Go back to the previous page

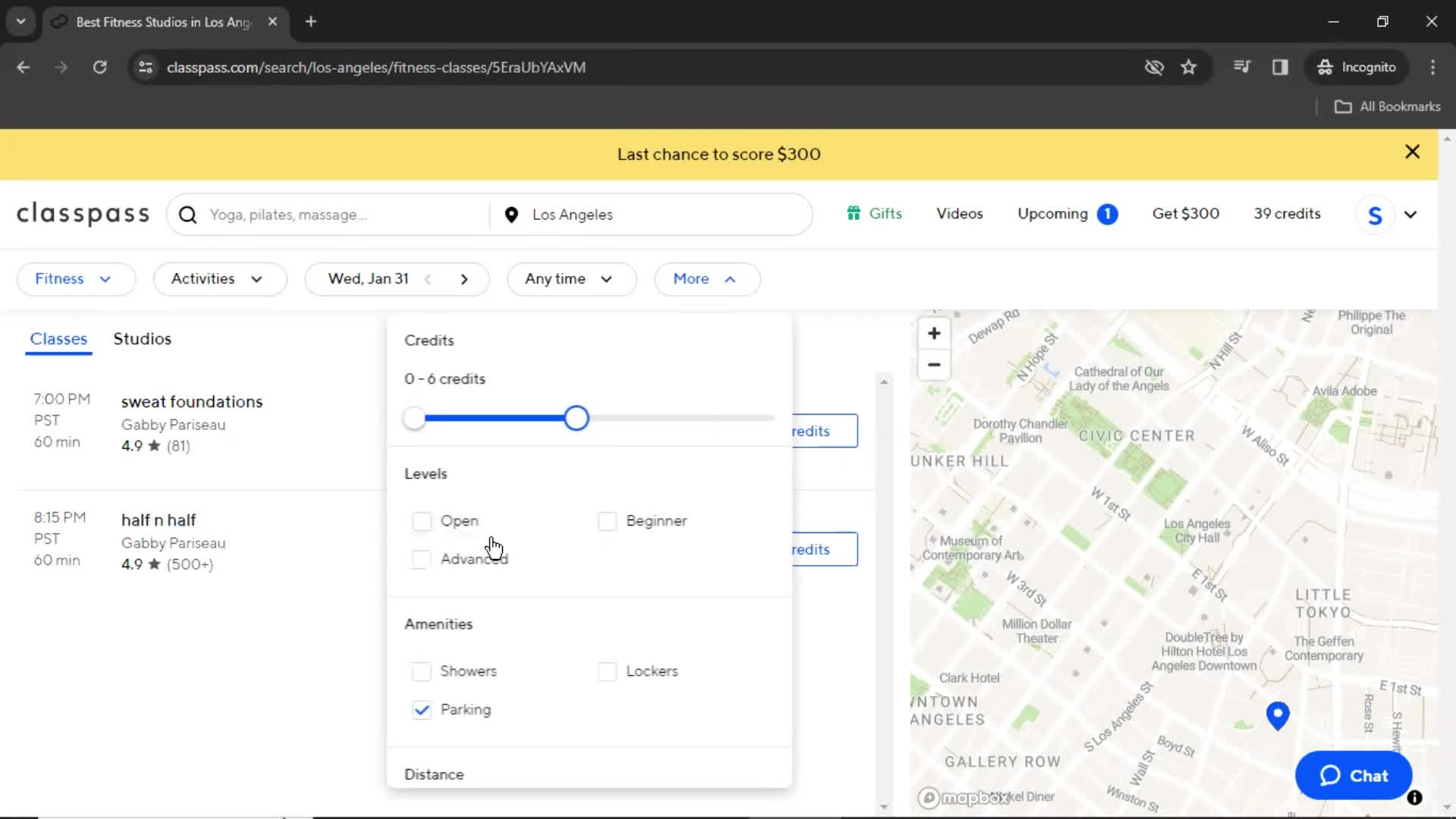point(23,67)
